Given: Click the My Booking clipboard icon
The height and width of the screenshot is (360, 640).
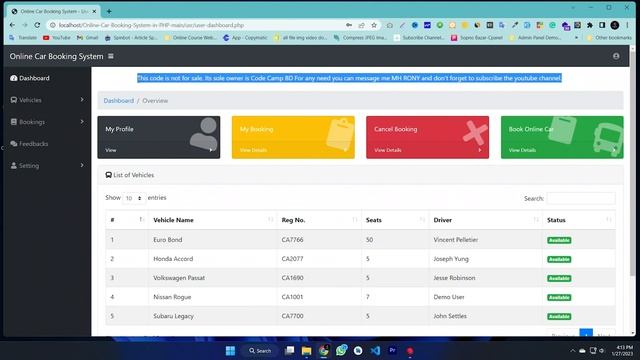Looking at the screenshot, I should click(340, 134).
